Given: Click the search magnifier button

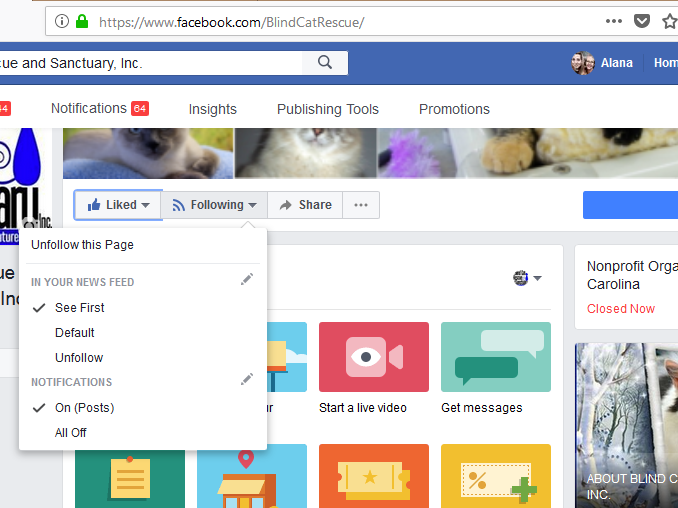Looking at the screenshot, I should pyautogui.click(x=325, y=63).
